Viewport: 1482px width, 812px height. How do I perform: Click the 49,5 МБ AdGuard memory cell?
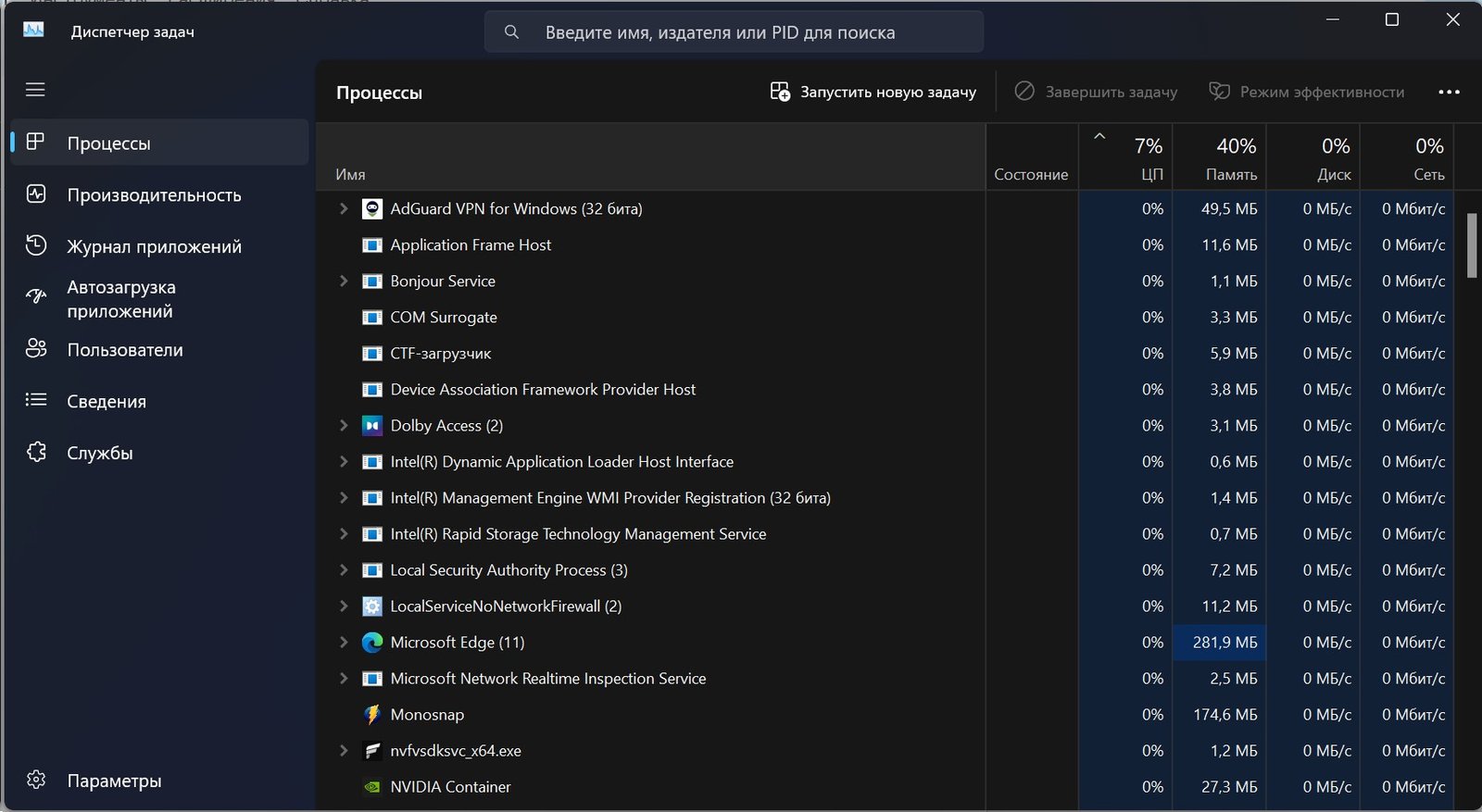click(1219, 209)
